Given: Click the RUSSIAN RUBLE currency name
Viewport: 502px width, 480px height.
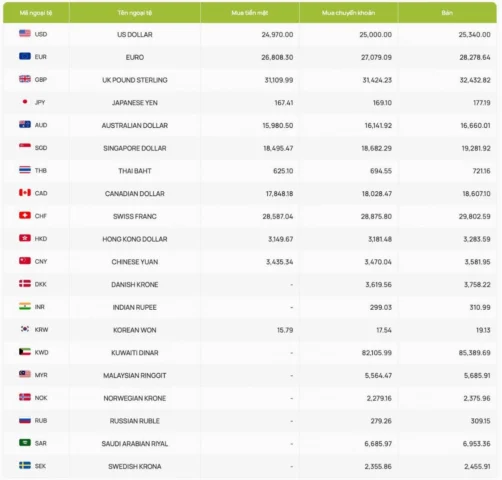Looking at the screenshot, I should [x=135, y=421].
